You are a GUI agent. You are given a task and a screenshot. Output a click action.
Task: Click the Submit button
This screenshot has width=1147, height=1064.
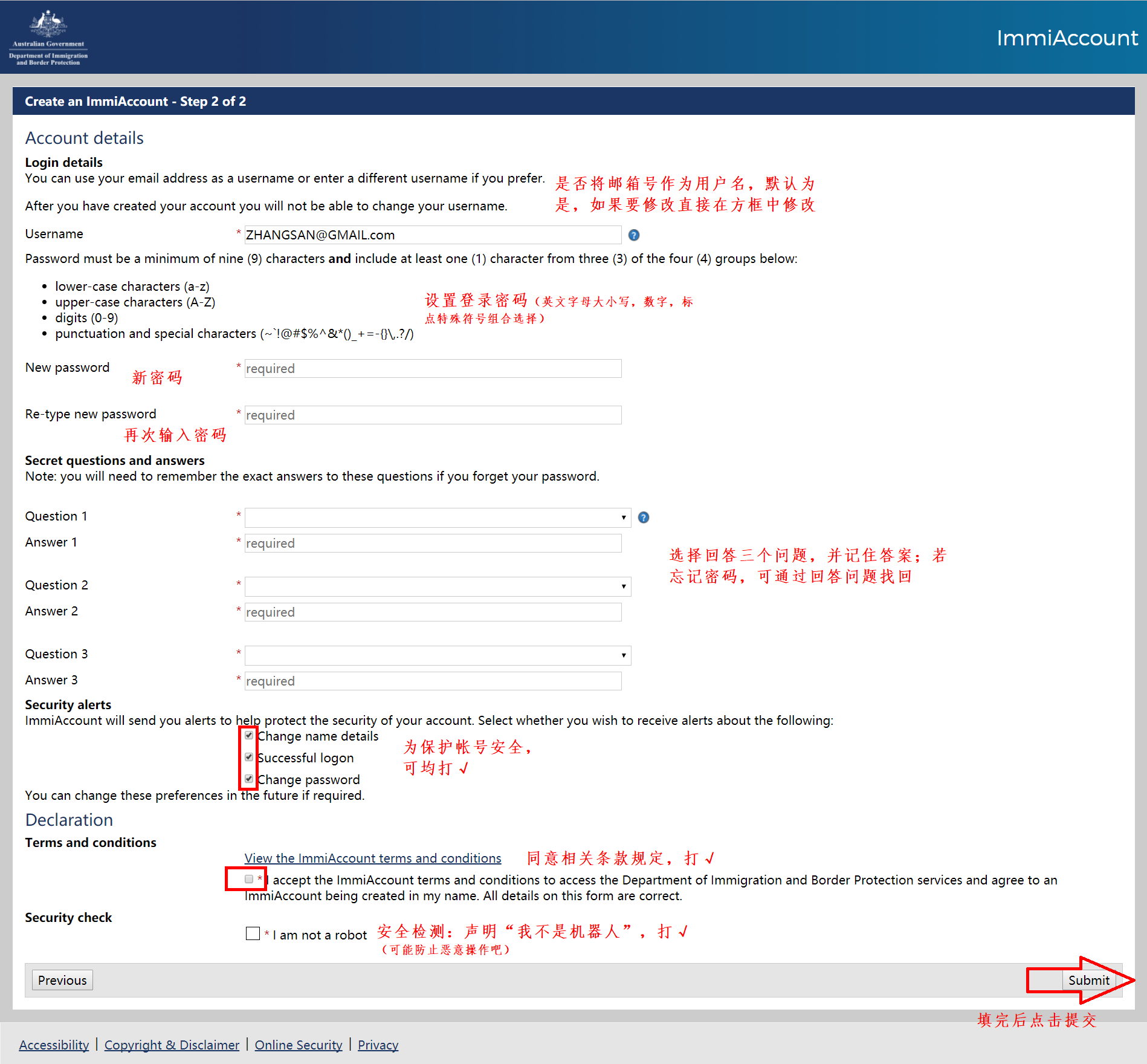[1089, 980]
